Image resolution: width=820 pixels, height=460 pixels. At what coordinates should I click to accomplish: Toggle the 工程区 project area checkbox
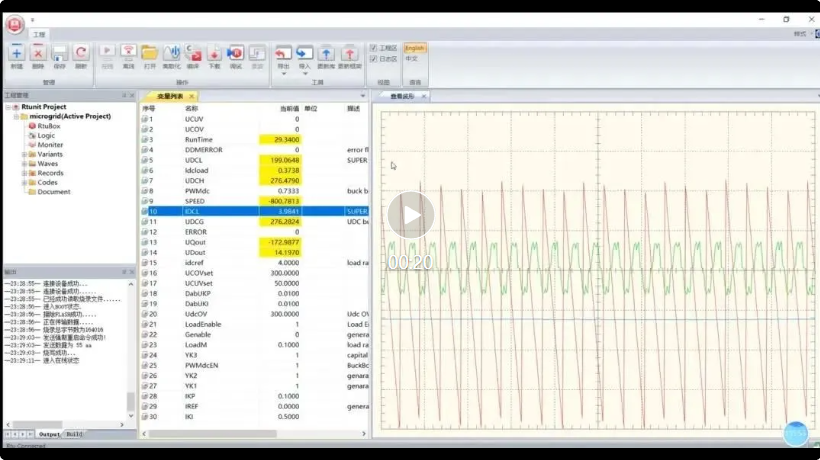[374, 48]
